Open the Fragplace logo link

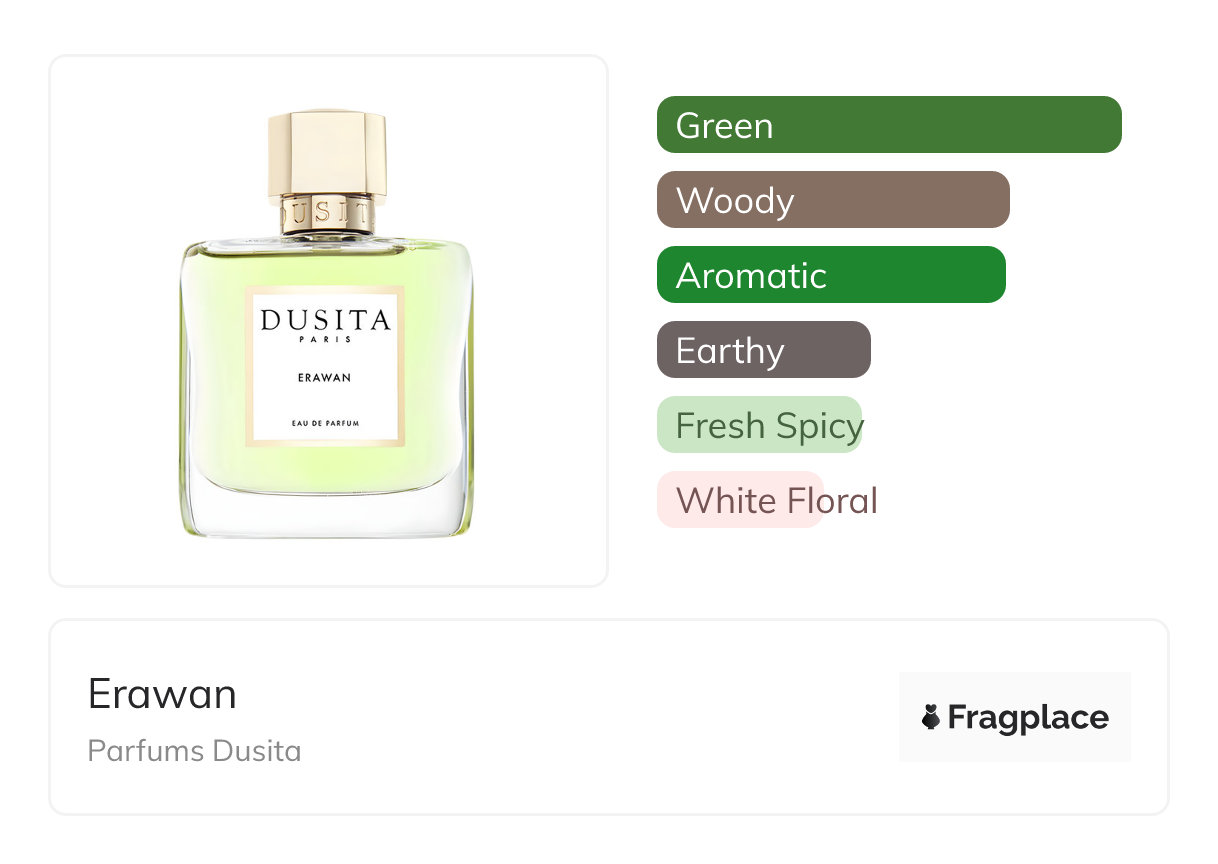(1015, 717)
